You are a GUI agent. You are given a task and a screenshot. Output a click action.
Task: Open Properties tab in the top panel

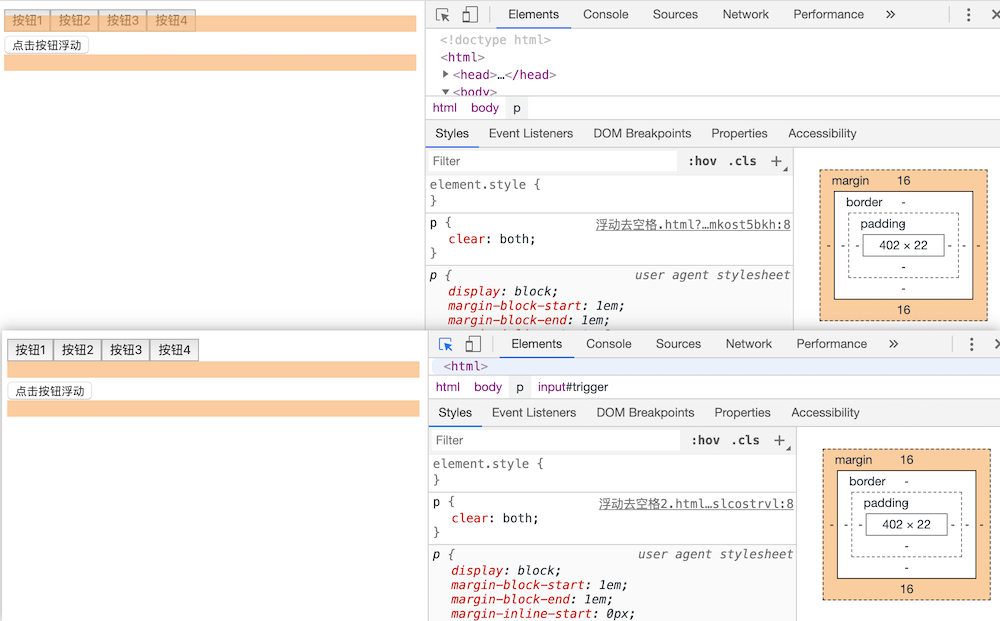[x=739, y=134]
